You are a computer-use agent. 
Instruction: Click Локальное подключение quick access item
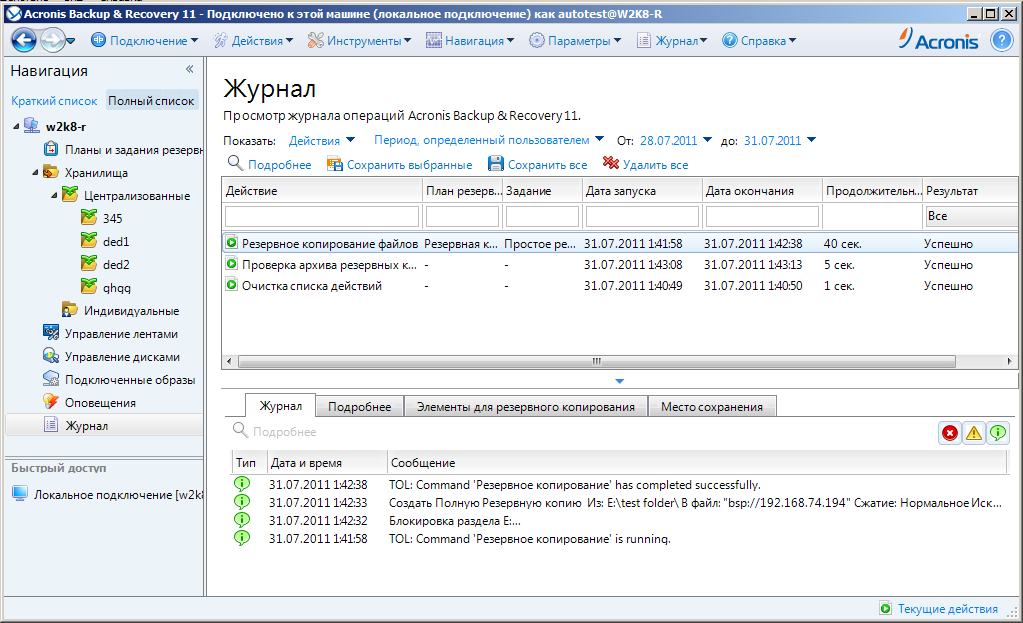[108, 494]
